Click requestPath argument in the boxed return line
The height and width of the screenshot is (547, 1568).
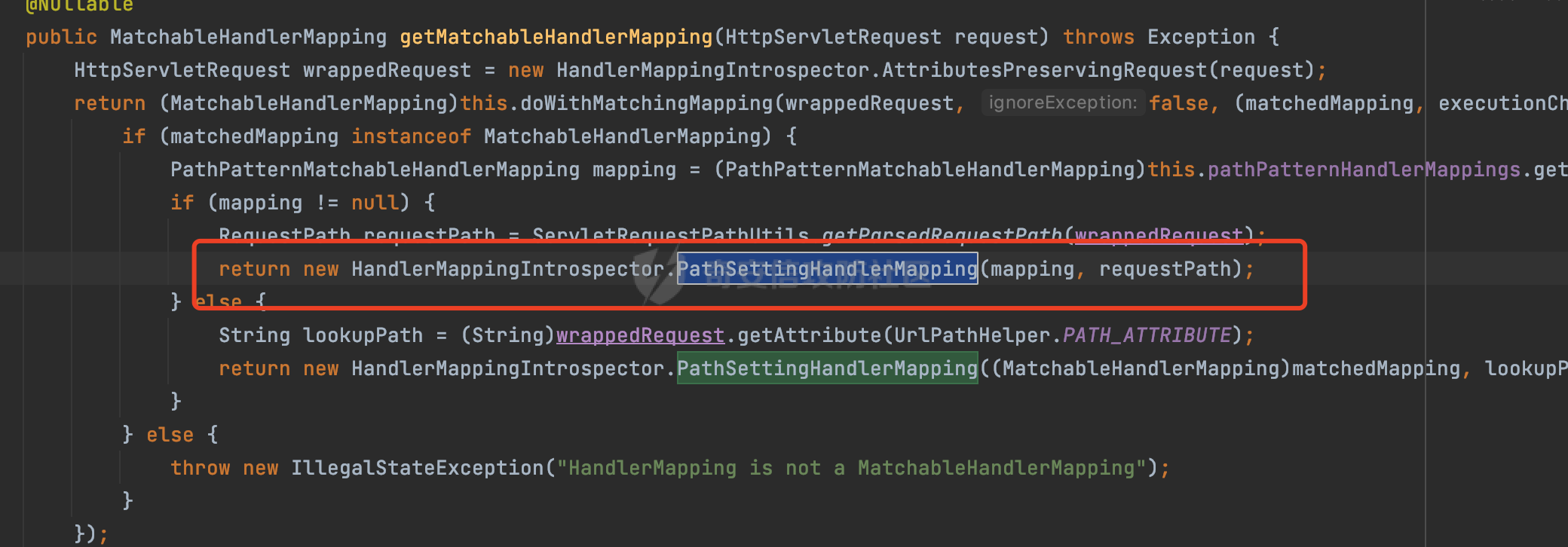pyautogui.click(x=1165, y=269)
